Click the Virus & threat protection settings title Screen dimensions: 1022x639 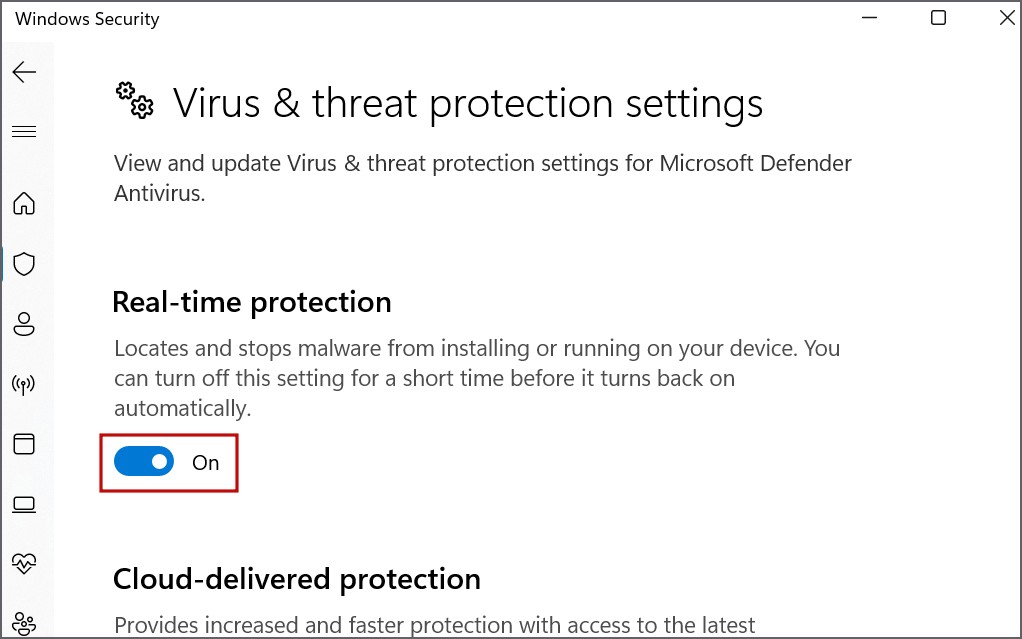pos(468,104)
